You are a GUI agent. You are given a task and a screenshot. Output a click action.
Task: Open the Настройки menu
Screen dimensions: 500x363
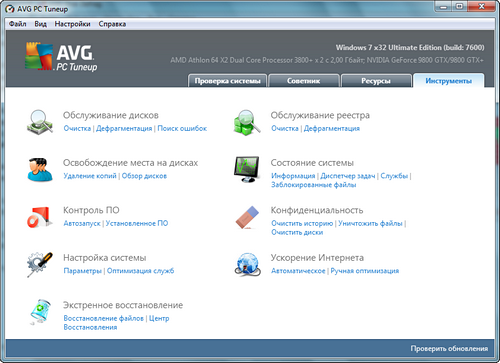point(72,24)
